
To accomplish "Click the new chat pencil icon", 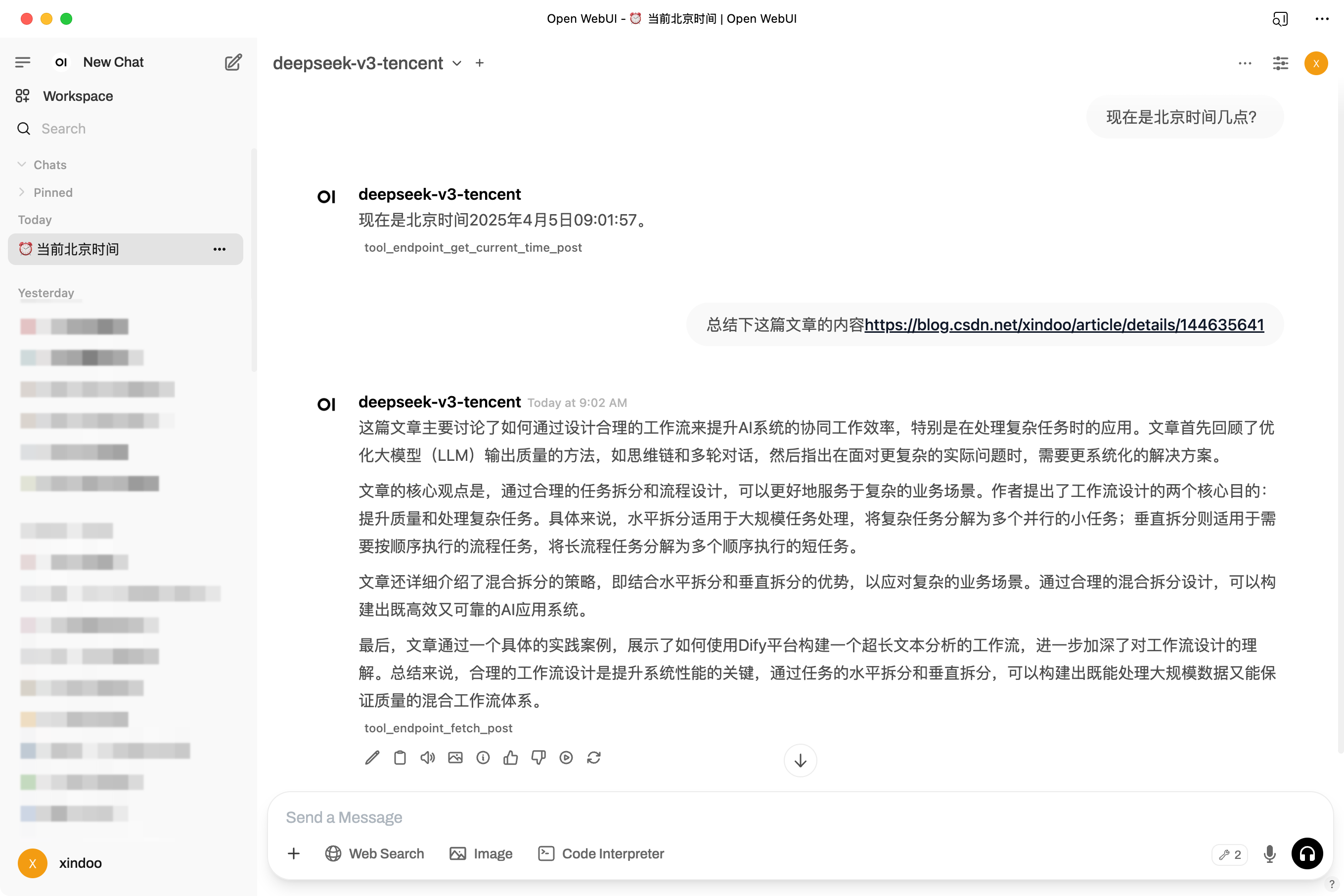I will point(232,62).
